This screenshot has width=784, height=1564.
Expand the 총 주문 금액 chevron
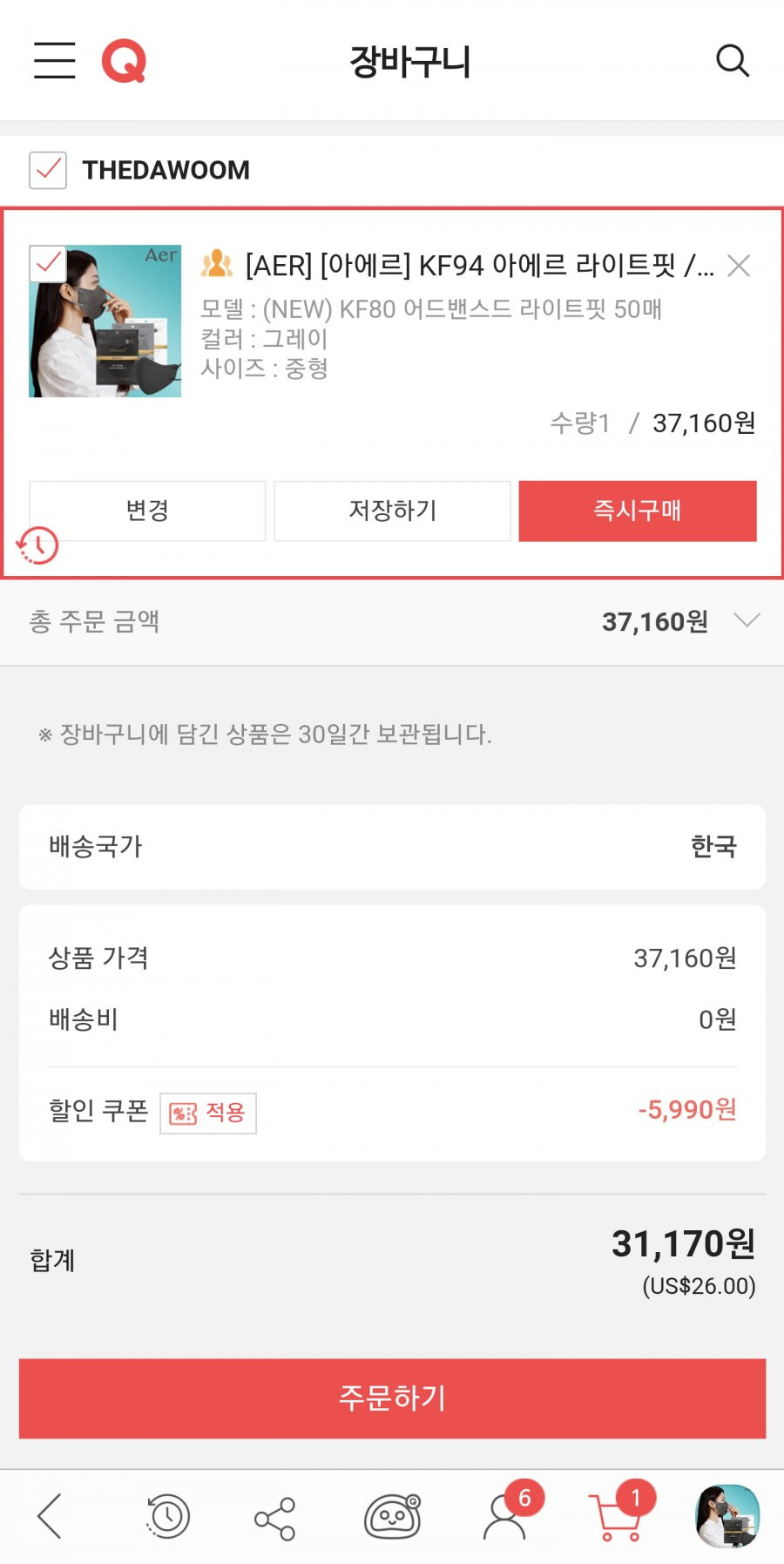(x=747, y=620)
